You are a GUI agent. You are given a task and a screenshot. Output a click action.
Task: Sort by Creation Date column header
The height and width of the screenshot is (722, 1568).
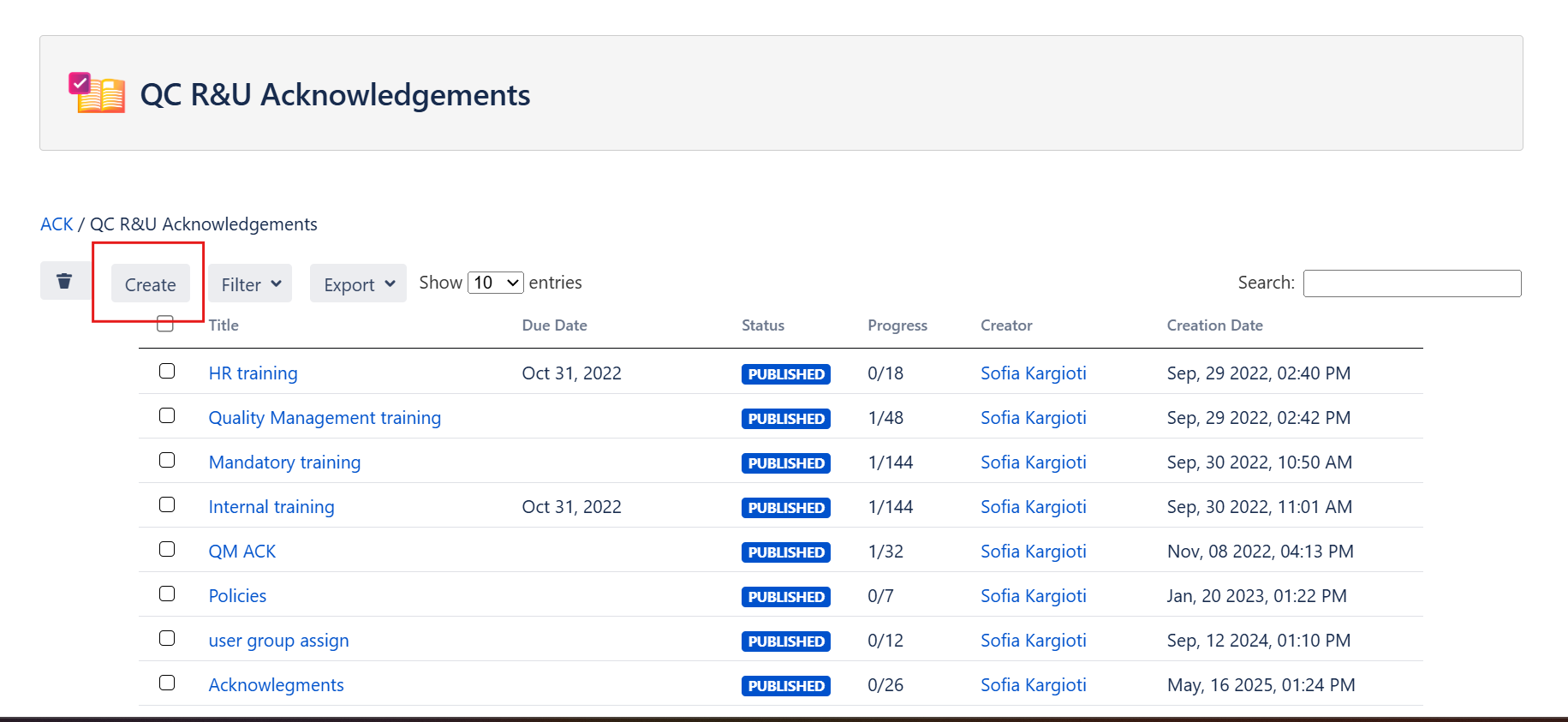click(1214, 325)
